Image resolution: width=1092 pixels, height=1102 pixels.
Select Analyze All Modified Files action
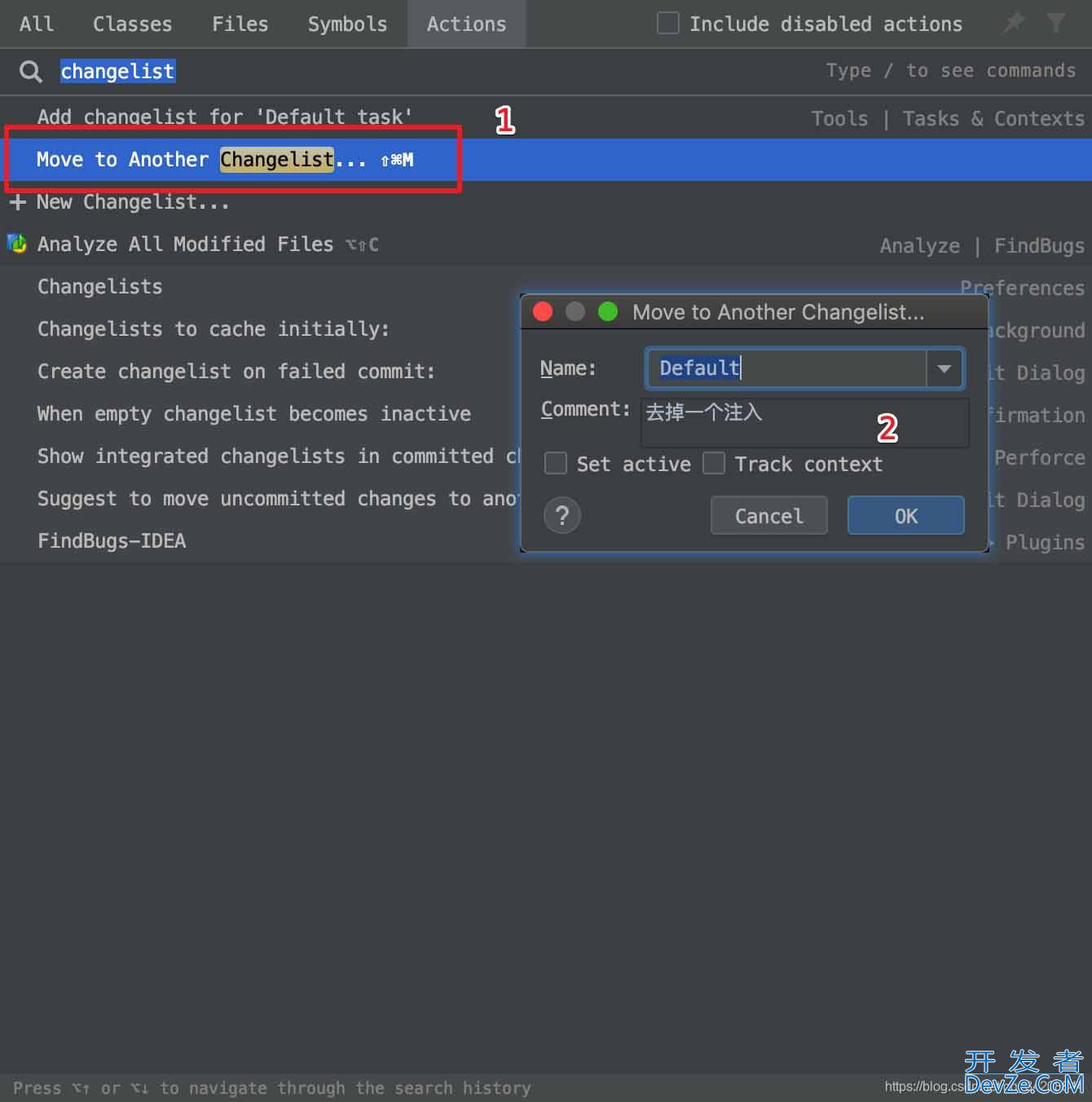pyautogui.click(x=546, y=245)
